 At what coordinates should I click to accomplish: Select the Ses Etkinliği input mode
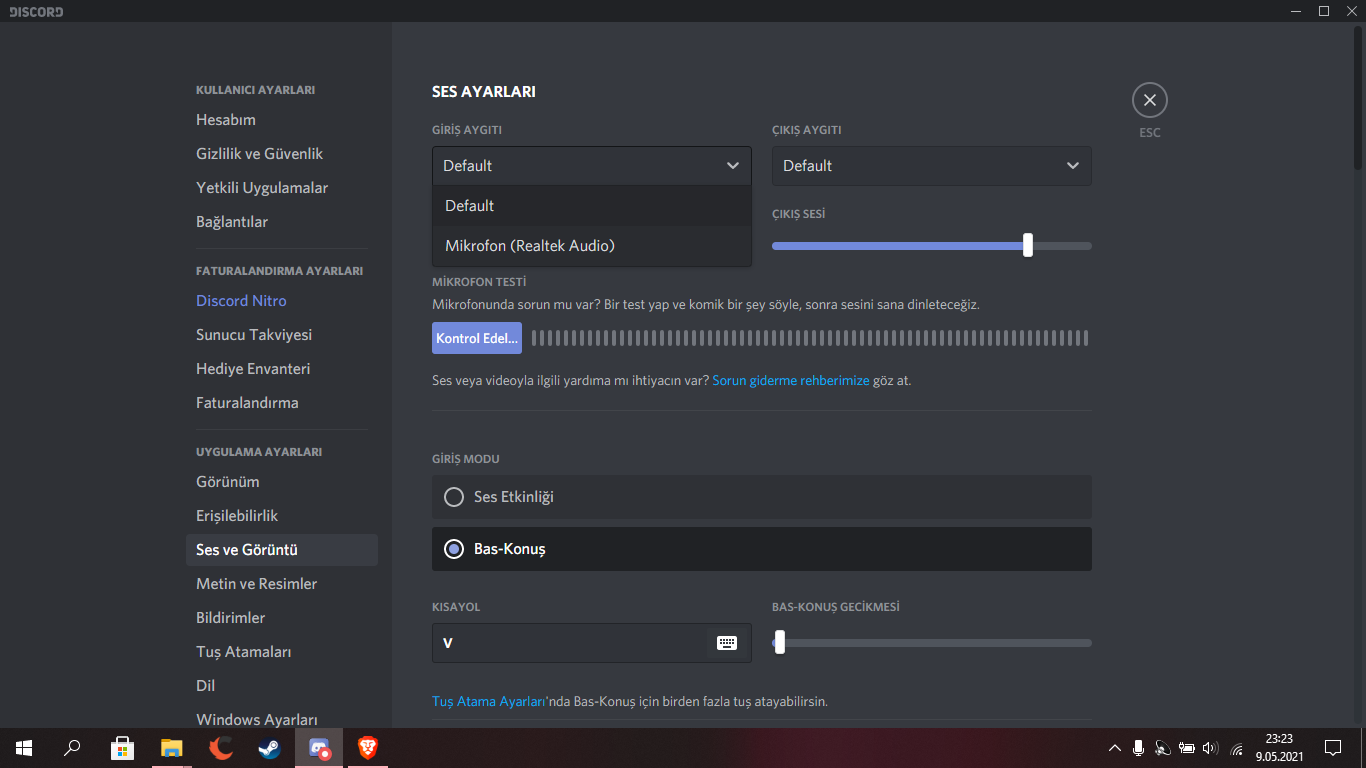point(762,497)
